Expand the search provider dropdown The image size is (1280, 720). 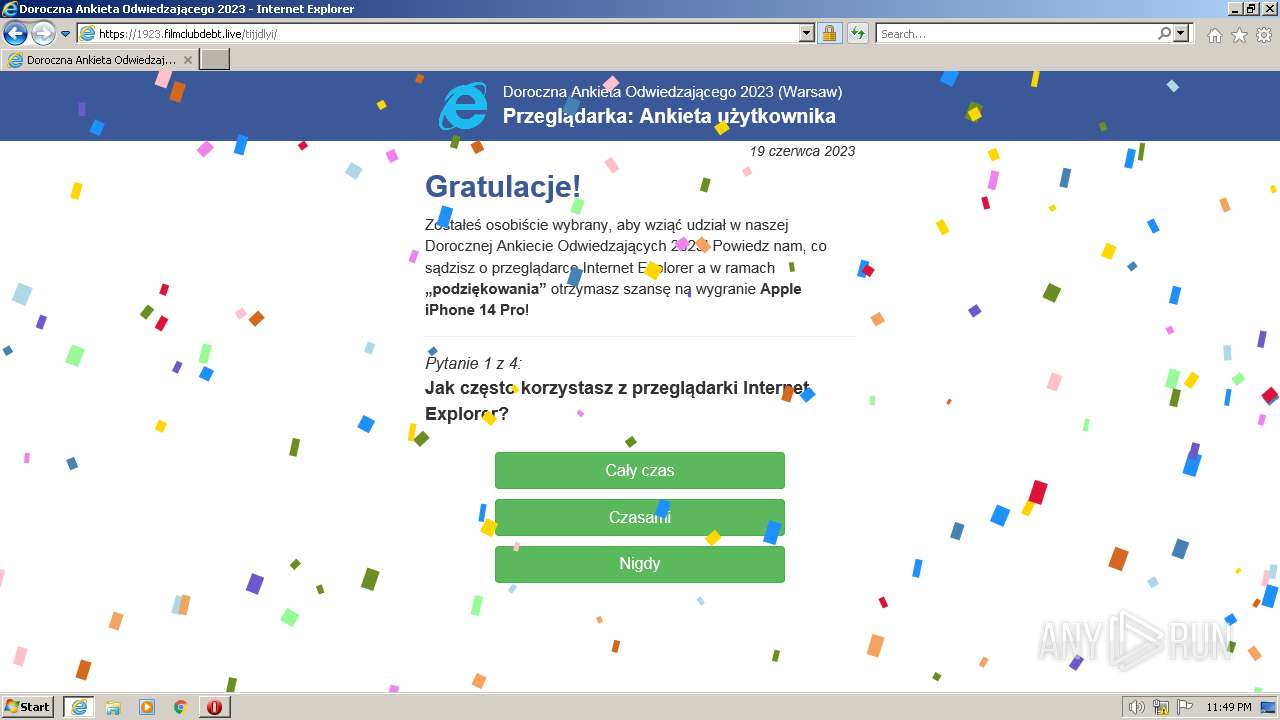[1182, 33]
